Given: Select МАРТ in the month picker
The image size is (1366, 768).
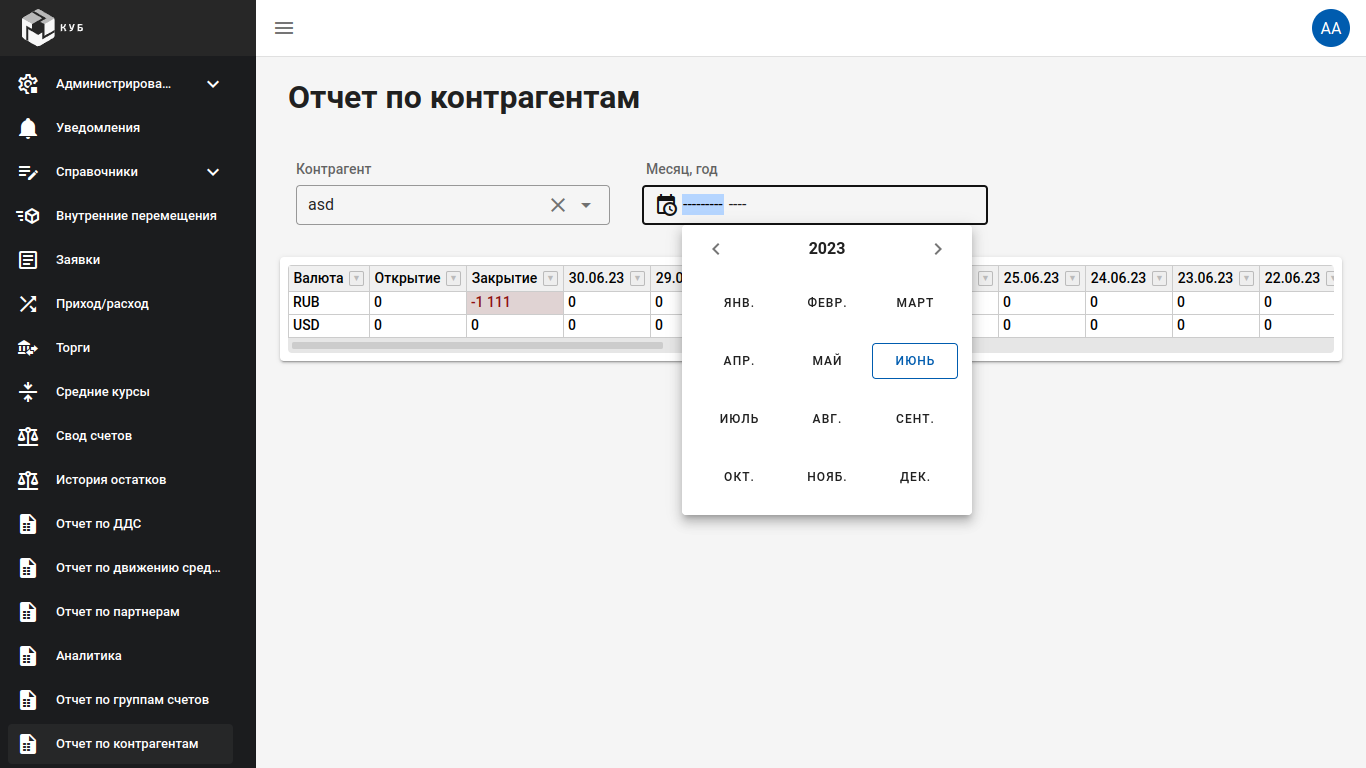Looking at the screenshot, I should [915, 303].
